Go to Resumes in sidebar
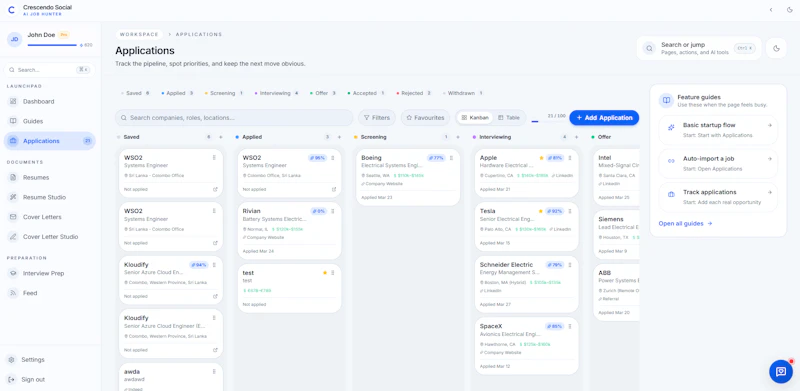800x391 pixels. [x=49, y=178]
